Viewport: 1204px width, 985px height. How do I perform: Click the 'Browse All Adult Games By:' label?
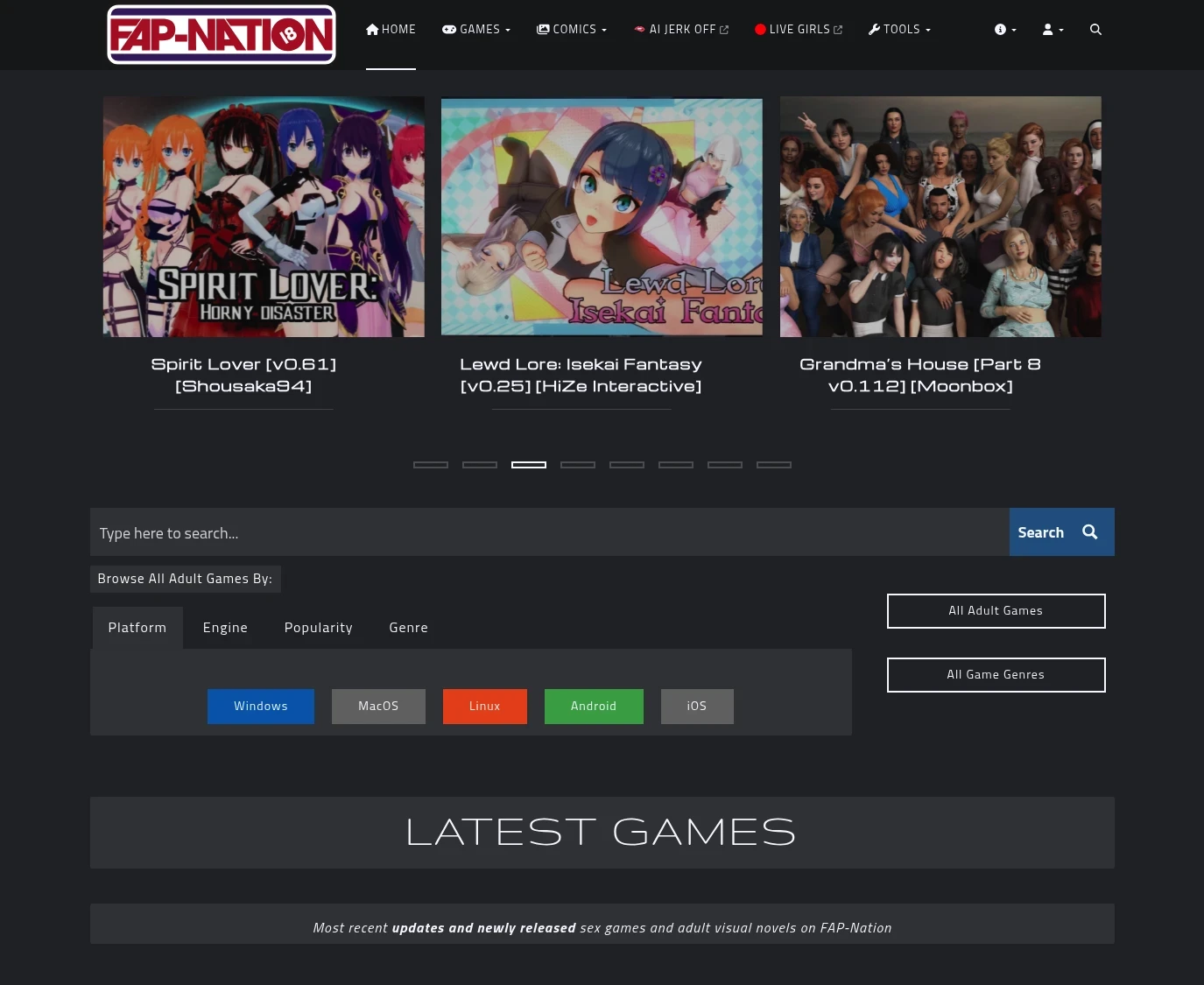point(185,579)
